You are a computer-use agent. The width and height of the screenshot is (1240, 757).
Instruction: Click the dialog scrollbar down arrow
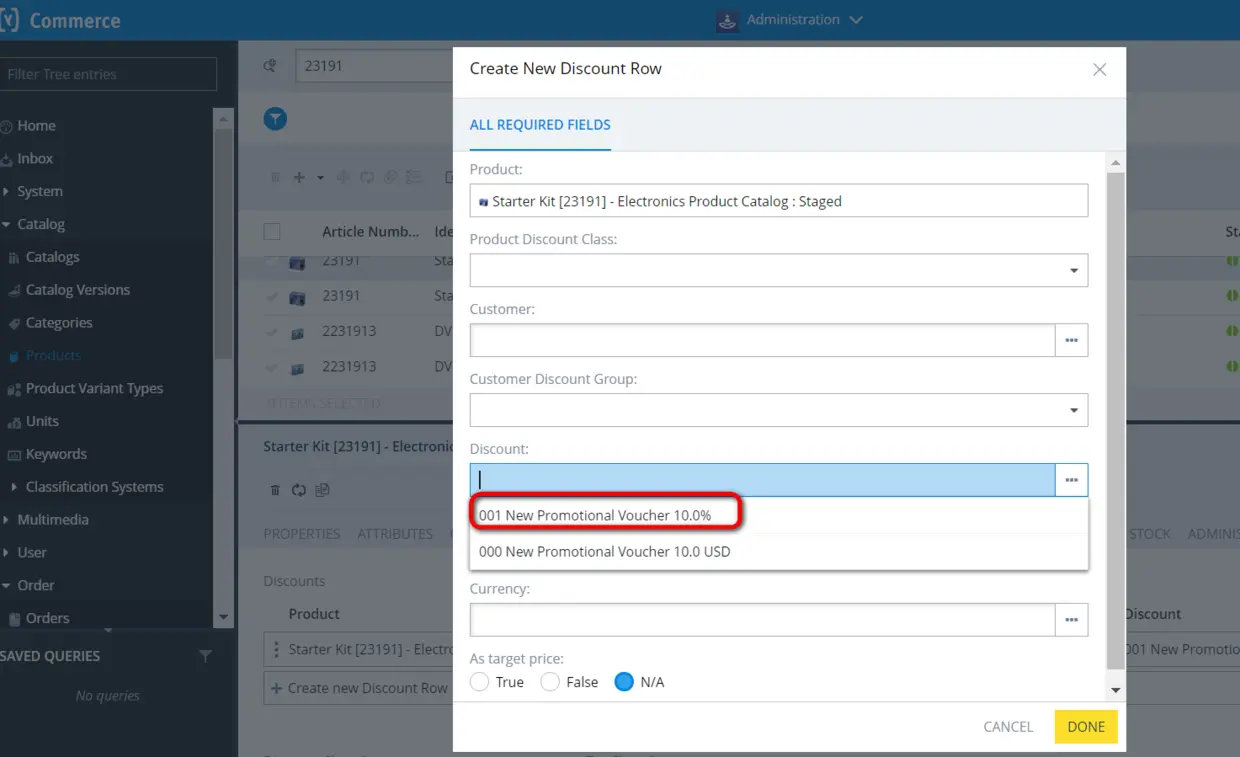(1116, 690)
